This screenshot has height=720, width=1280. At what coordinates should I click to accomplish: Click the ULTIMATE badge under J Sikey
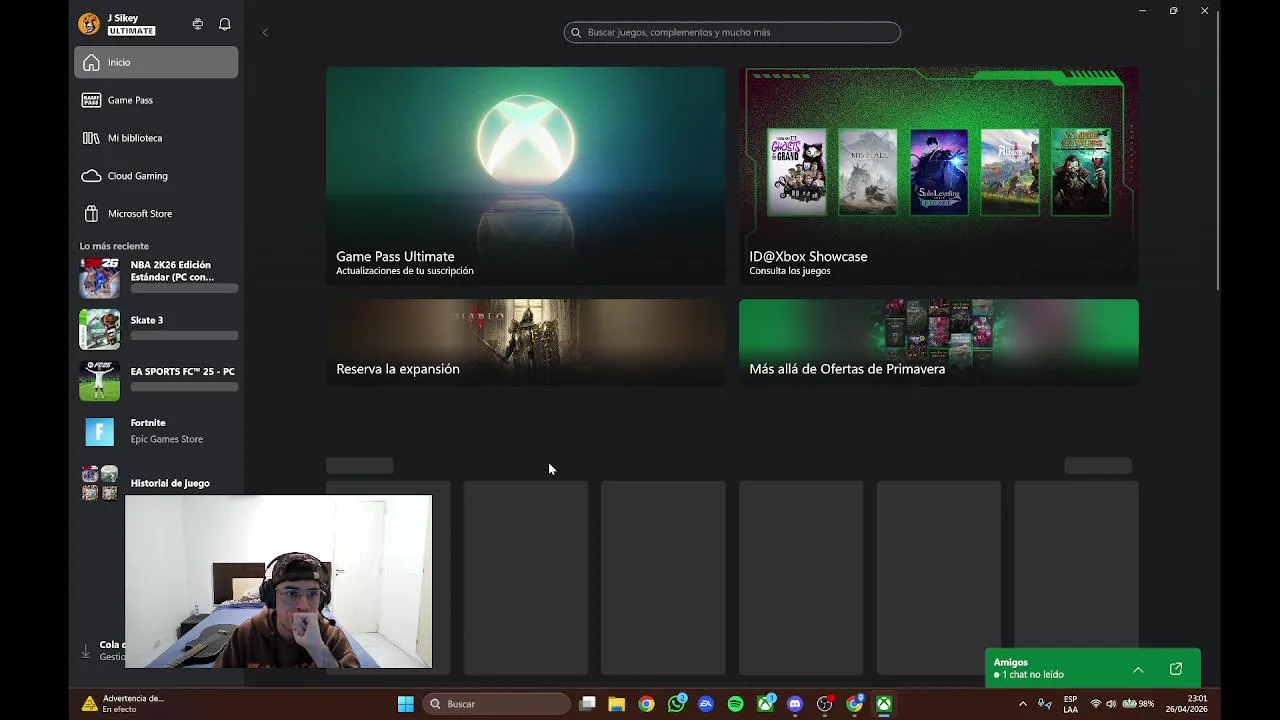click(131, 31)
